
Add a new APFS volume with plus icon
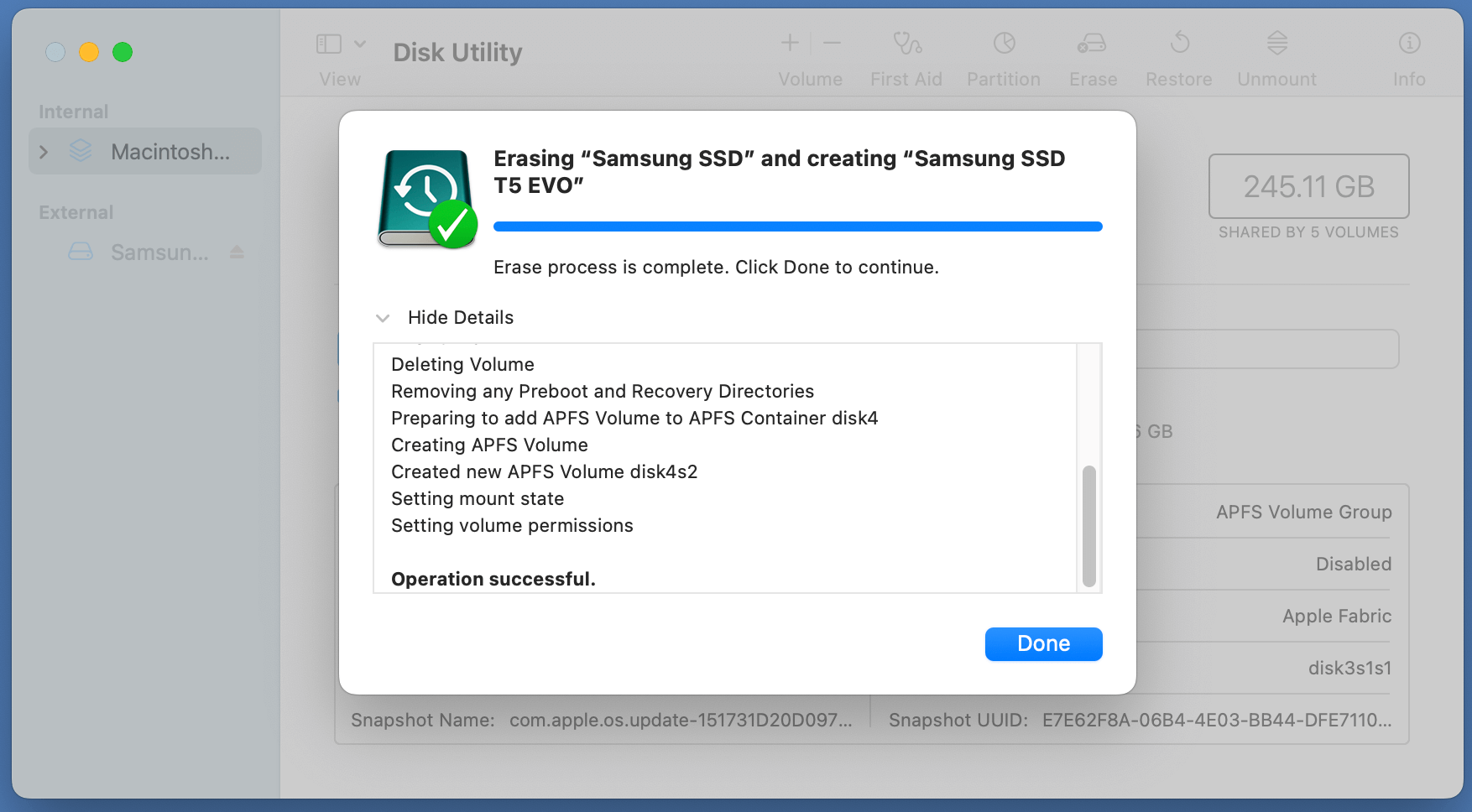click(x=789, y=43)
